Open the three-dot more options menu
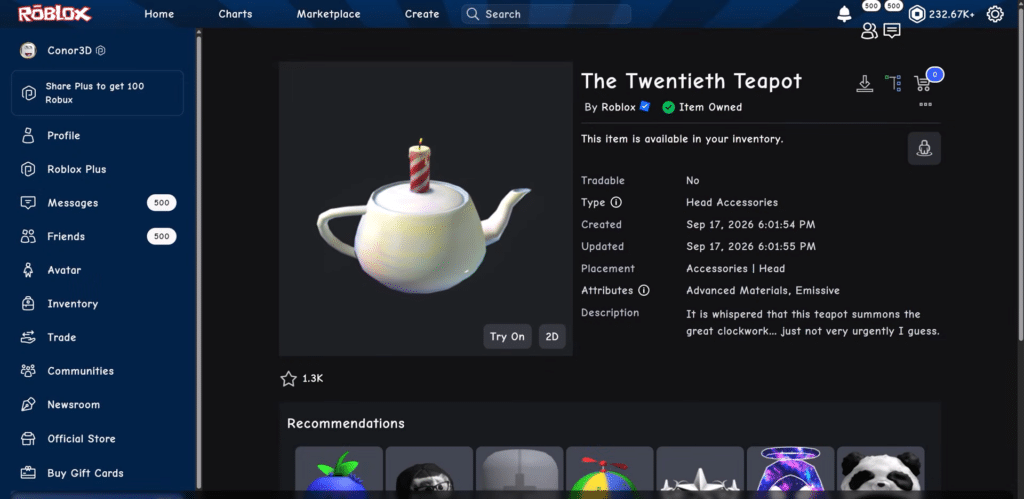 [x=925, y=105]
